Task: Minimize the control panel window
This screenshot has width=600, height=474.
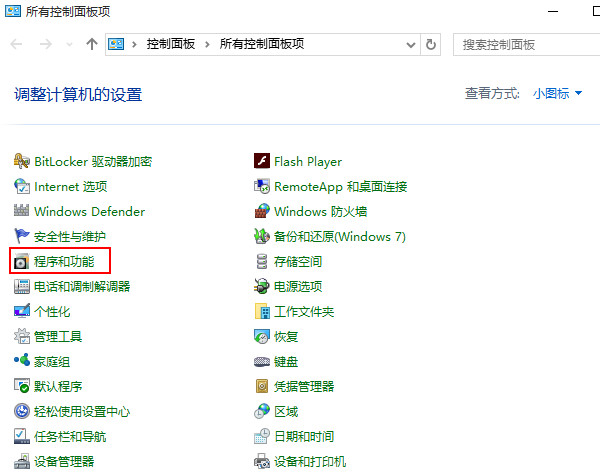Action: coord(553,11)
